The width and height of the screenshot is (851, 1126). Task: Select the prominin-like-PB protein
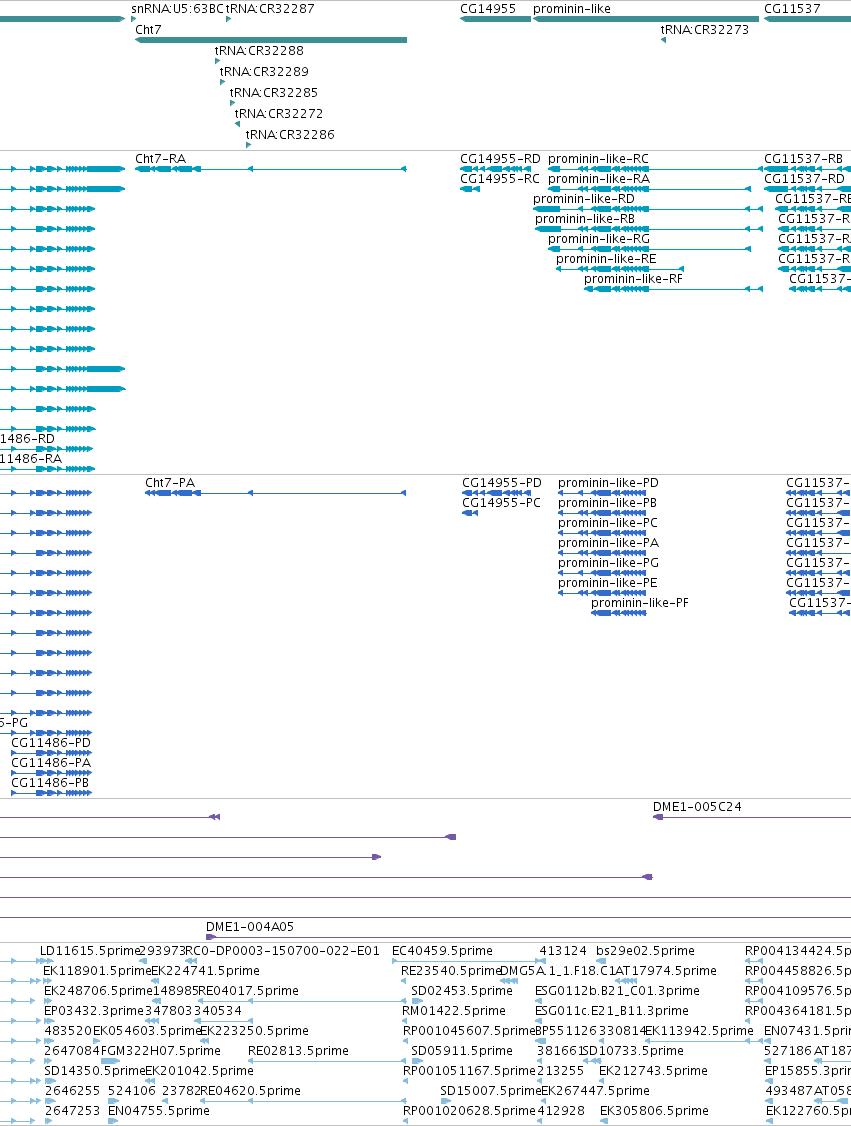608,503
